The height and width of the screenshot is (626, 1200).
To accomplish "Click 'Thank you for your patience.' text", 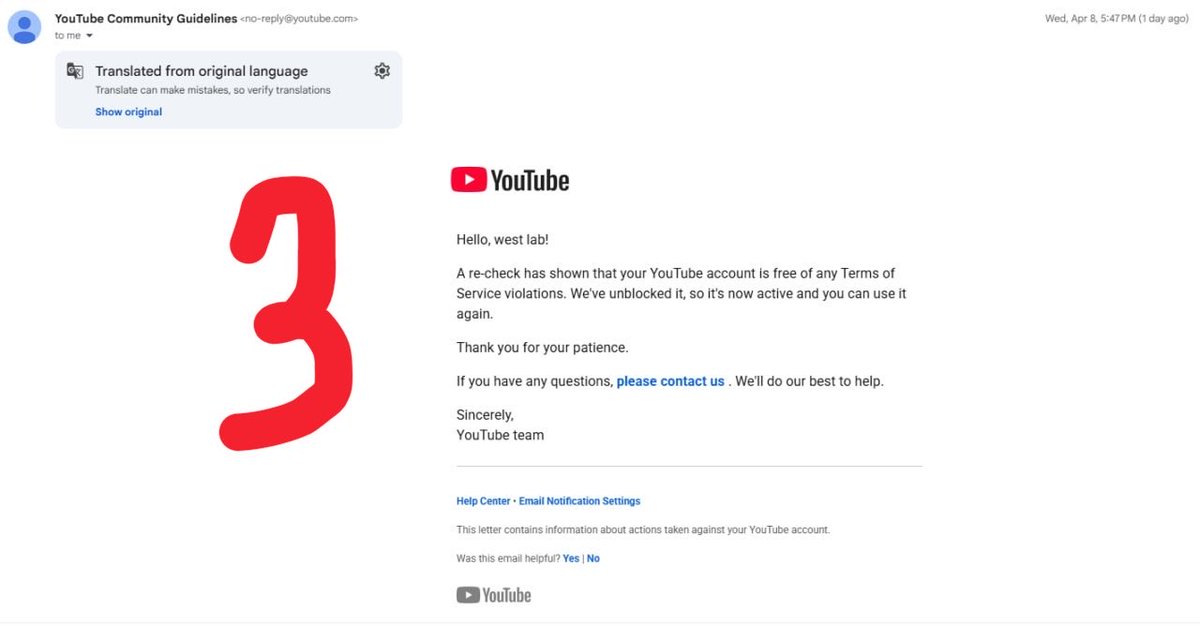I will pyautogui.click(x=542, y=348).
